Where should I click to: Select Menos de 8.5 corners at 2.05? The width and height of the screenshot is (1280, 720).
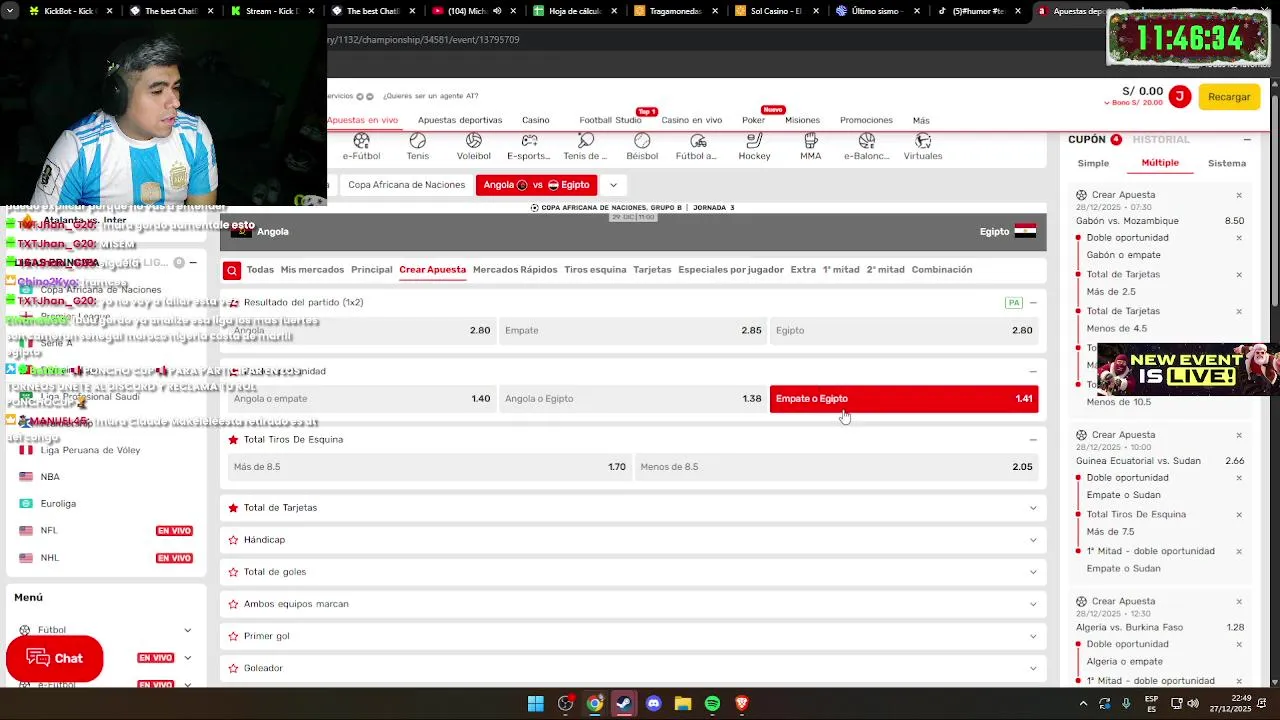click(x=837, y=467)
